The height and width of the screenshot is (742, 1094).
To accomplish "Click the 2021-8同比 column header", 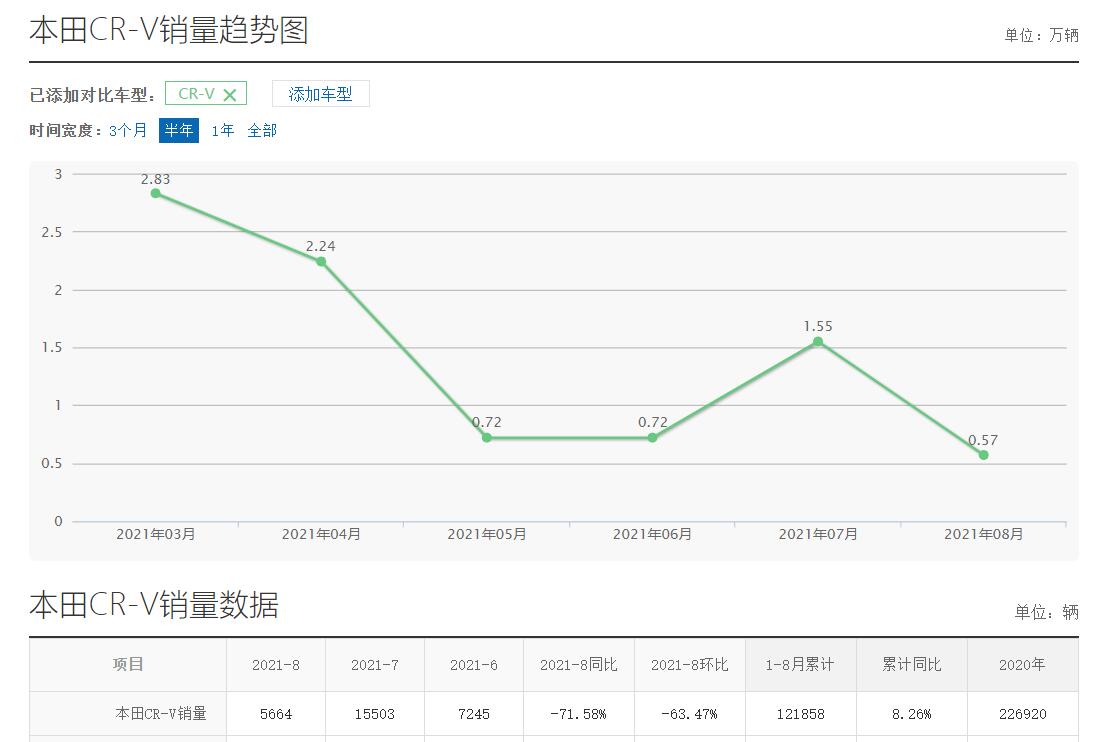I will (578, 665).
